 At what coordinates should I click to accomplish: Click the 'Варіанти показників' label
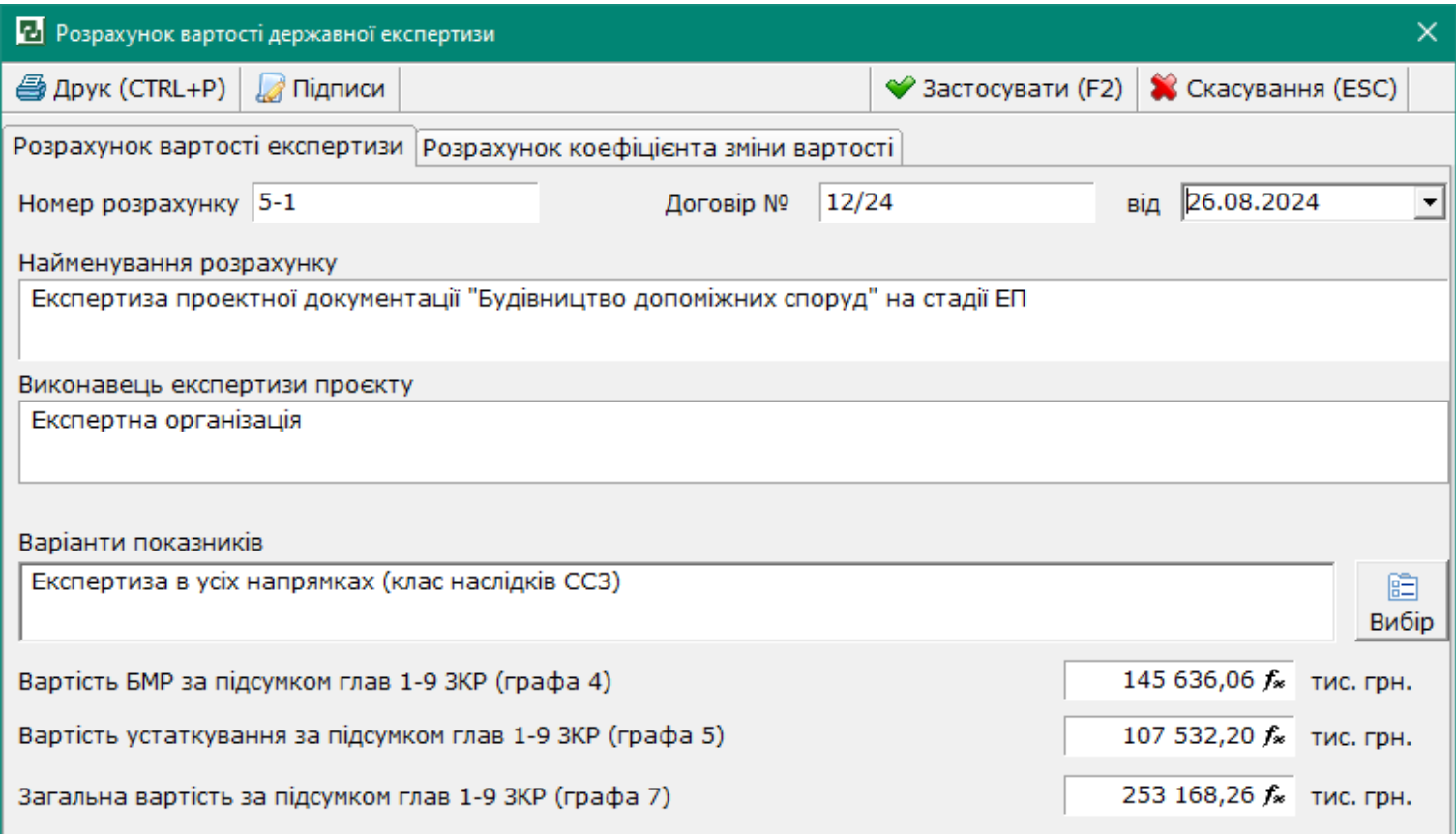[140, 543]
